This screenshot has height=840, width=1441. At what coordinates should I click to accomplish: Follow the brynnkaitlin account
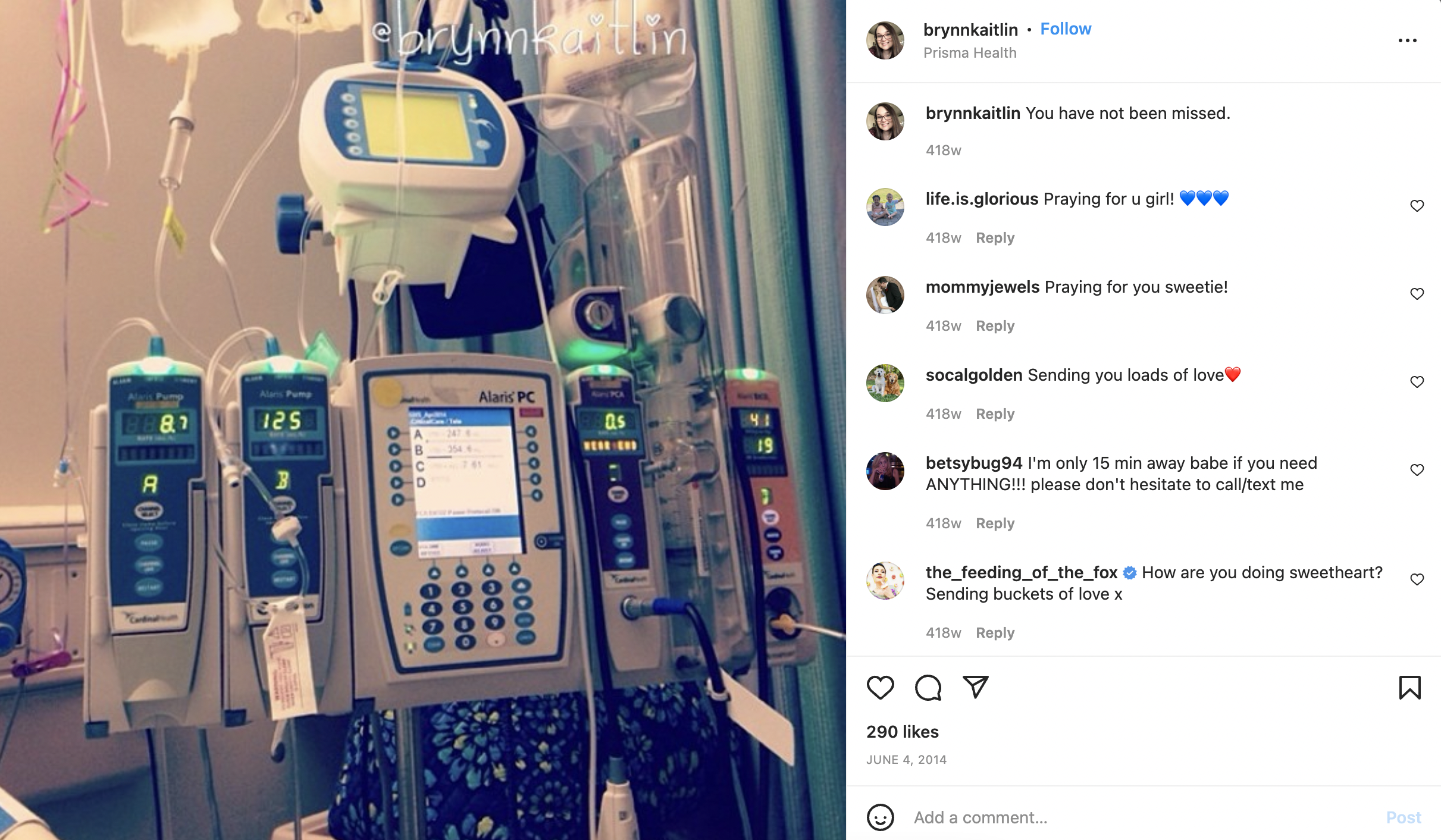point(1066,29)
